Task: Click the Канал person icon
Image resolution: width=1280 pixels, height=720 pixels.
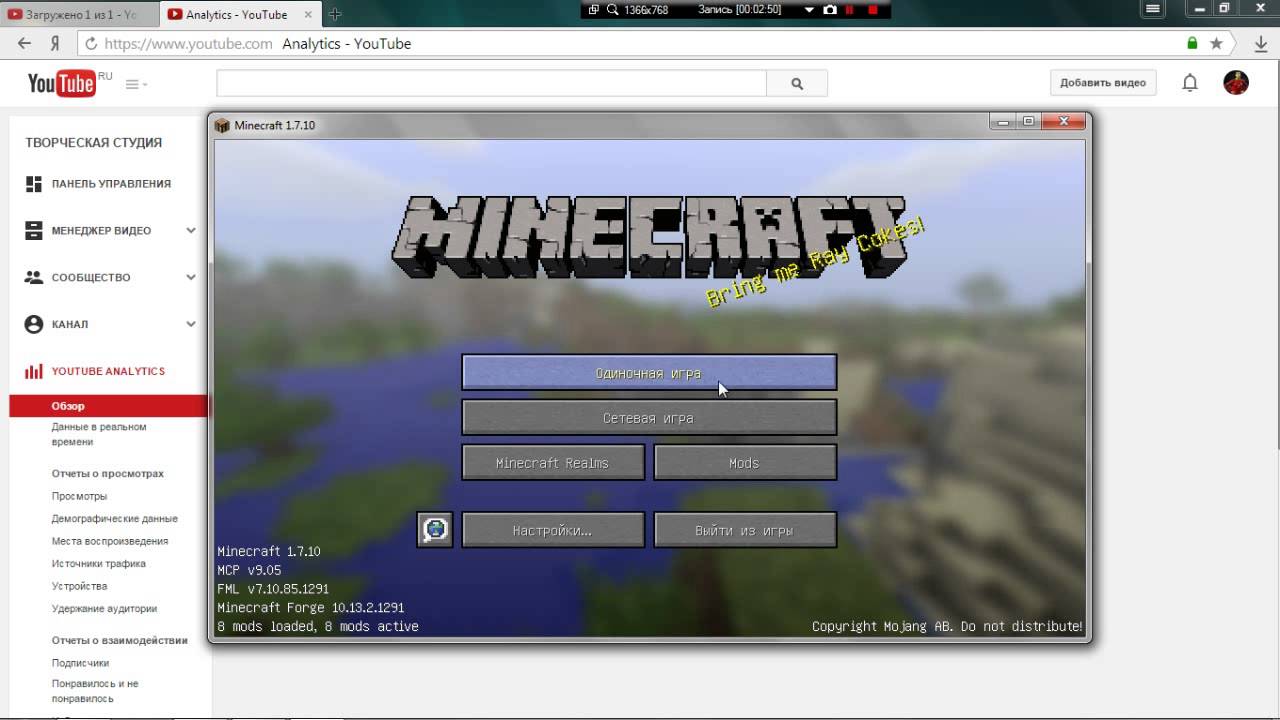Action: click(34, 325)
